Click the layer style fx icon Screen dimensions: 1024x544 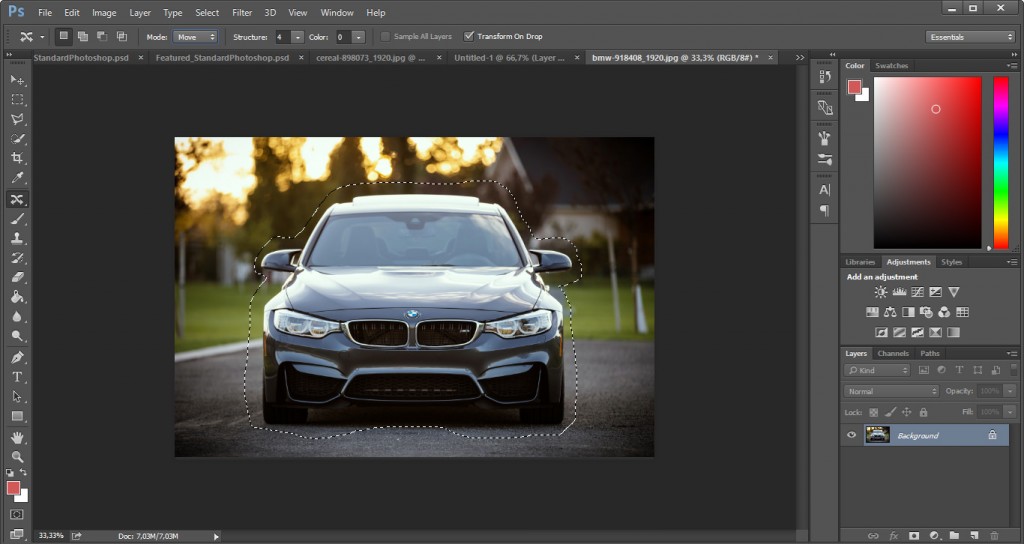[893, 536]
